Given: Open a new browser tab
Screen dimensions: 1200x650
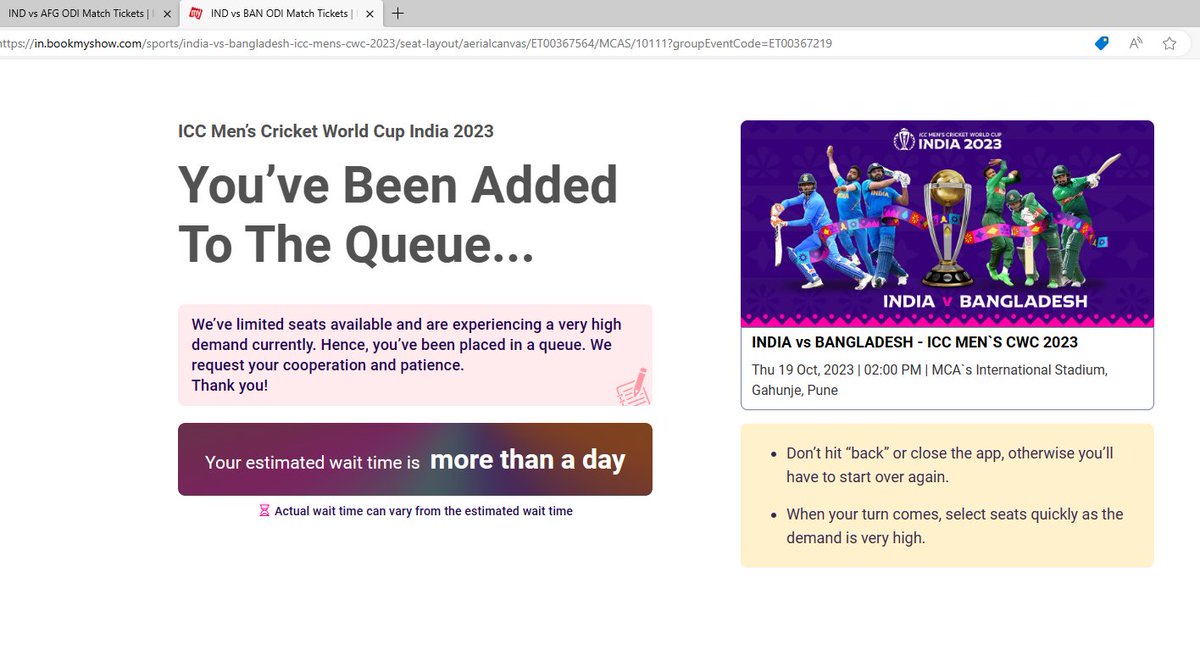Looking at the screenshot, I should tap(398, 13).
